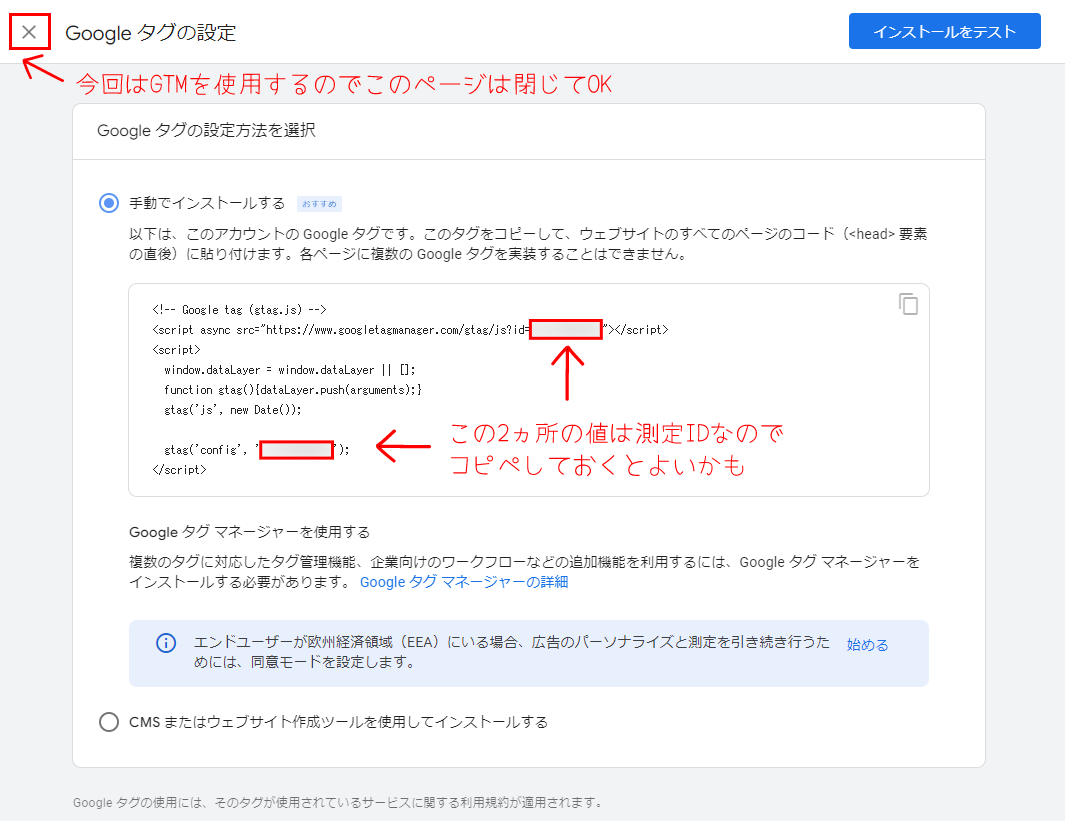Click the redacted ID in gtag config line
This screenshot has height=821, width=1065.
click(296, 450)
